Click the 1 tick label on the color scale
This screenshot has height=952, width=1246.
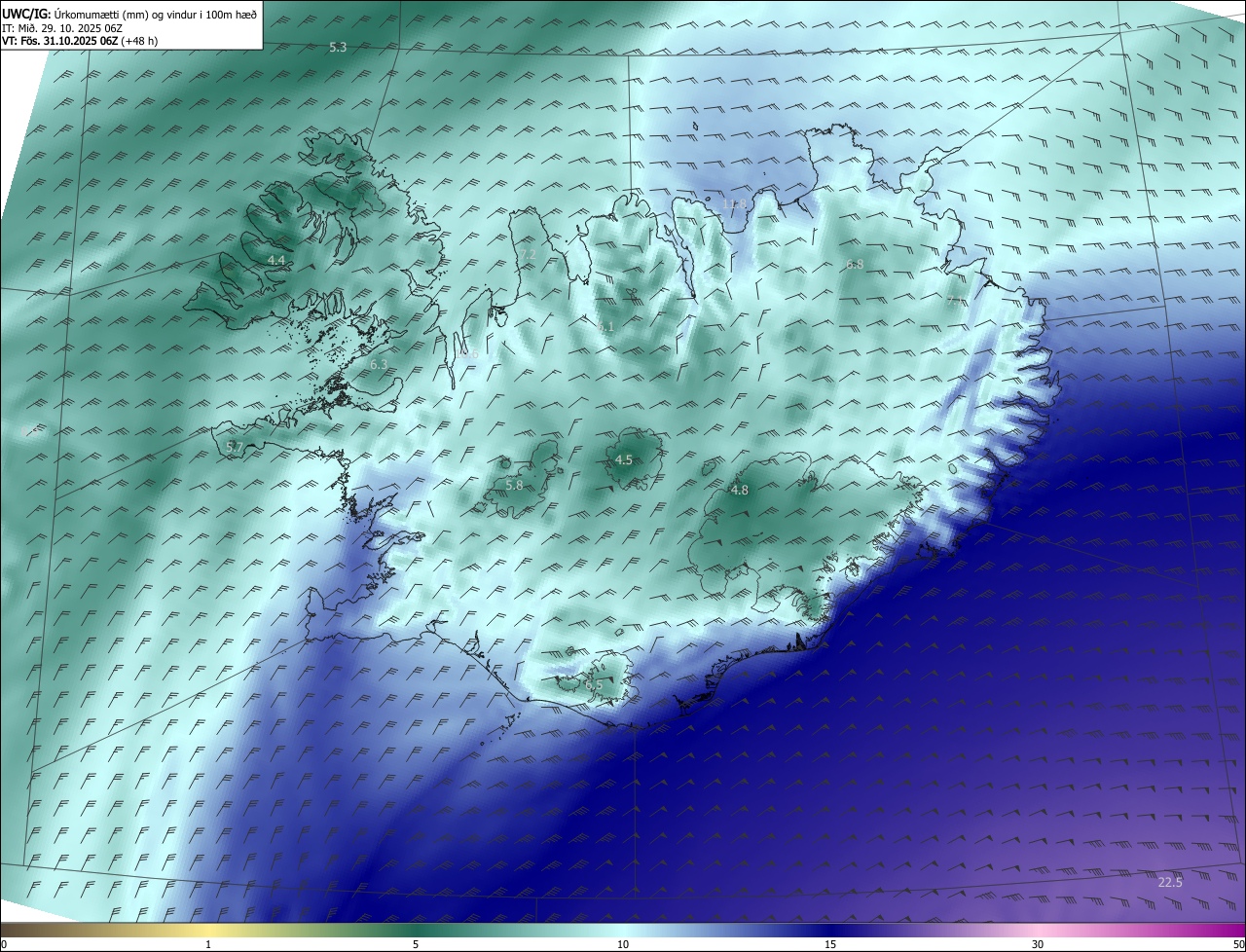click(208, 944)
